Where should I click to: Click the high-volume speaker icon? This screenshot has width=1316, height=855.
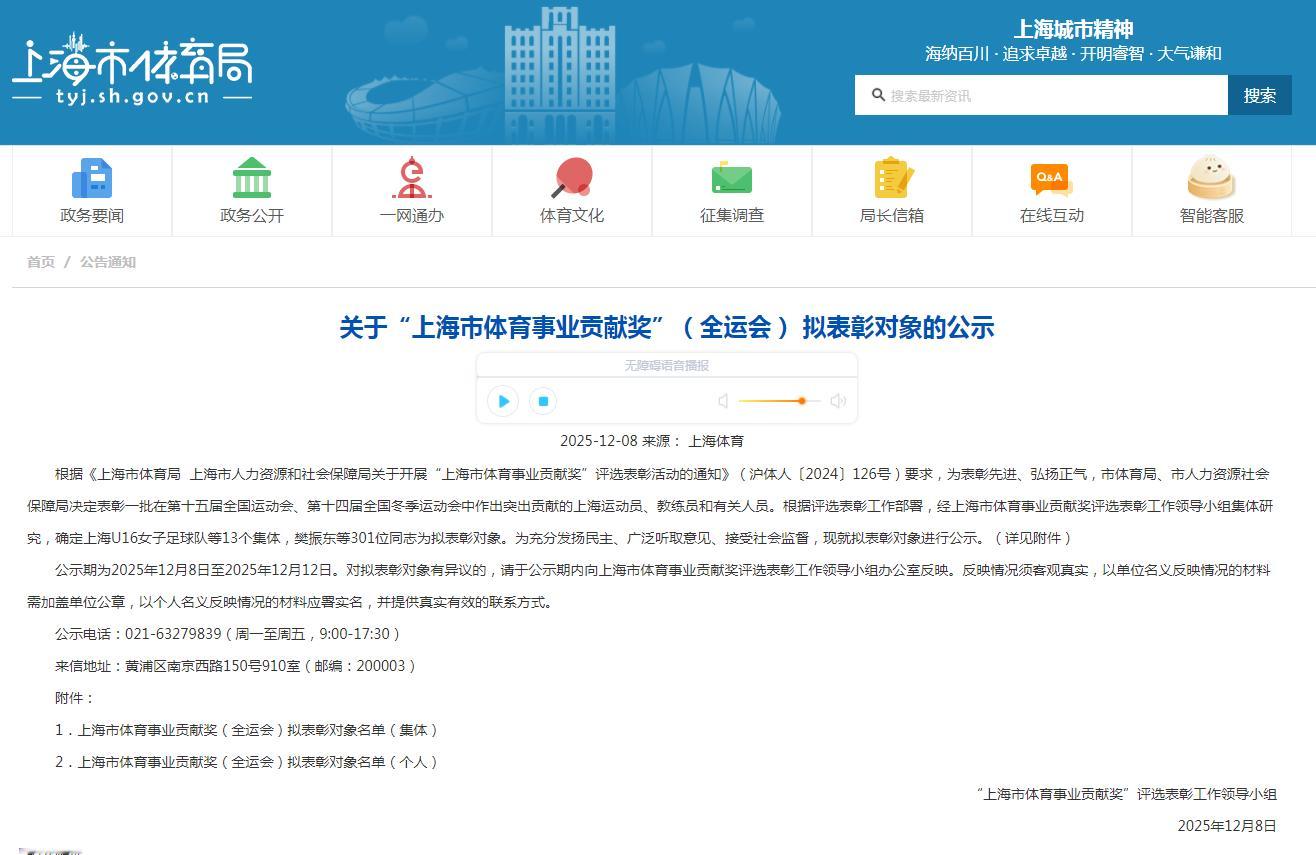(x=838, y=401)
